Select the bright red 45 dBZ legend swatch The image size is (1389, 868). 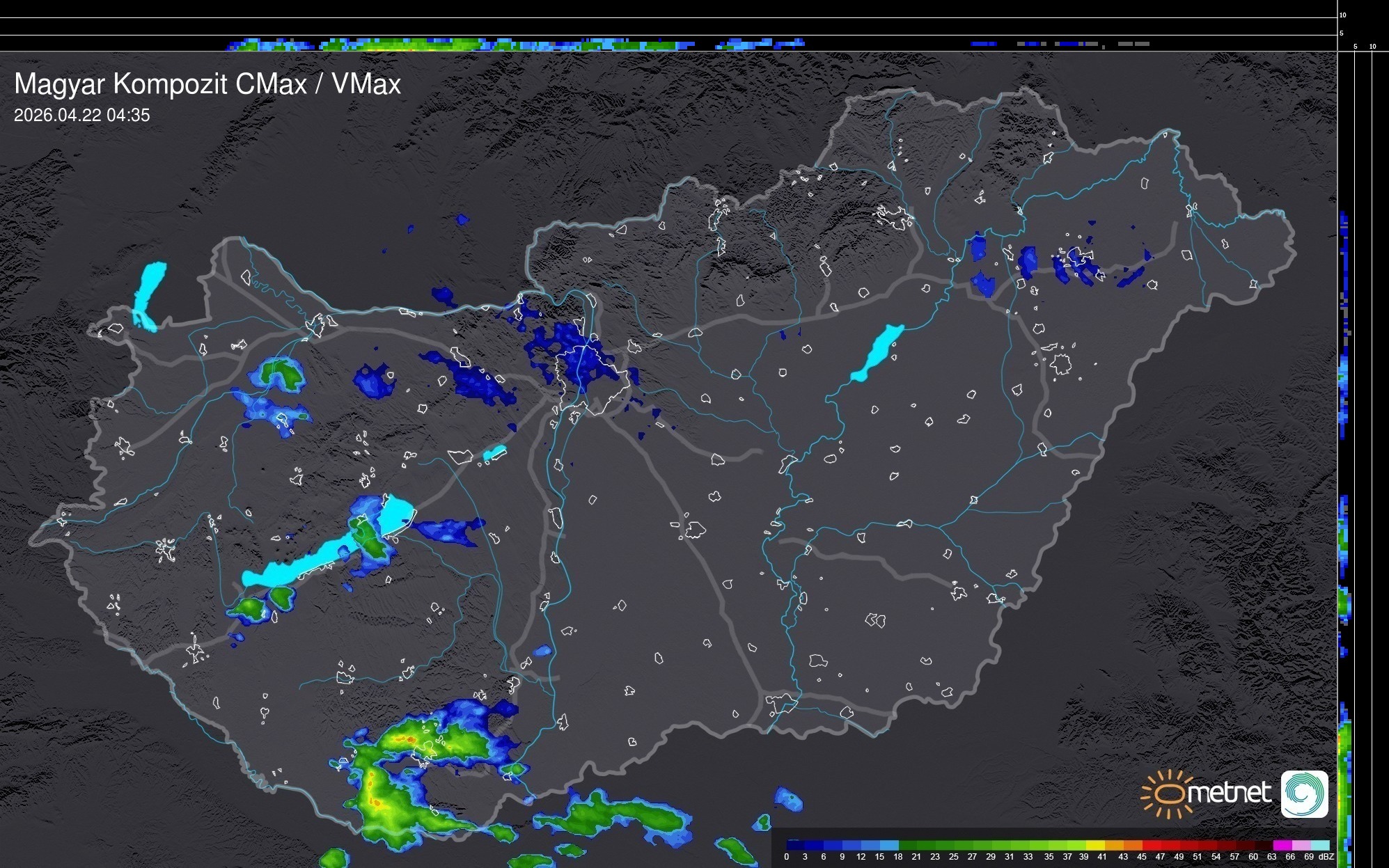click(1150, 845)
